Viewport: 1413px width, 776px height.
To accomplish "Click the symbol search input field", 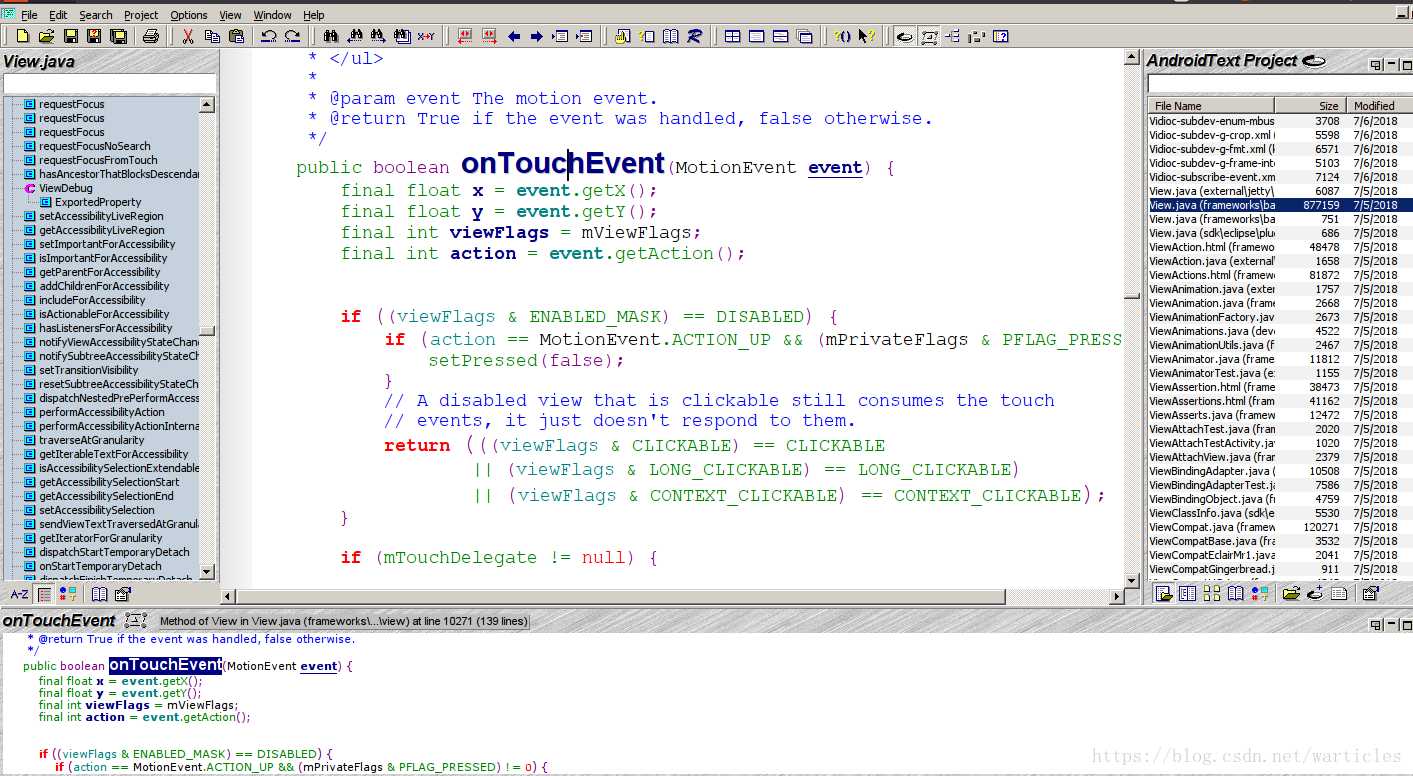I will pyautogui.click(x=109, y=83).
